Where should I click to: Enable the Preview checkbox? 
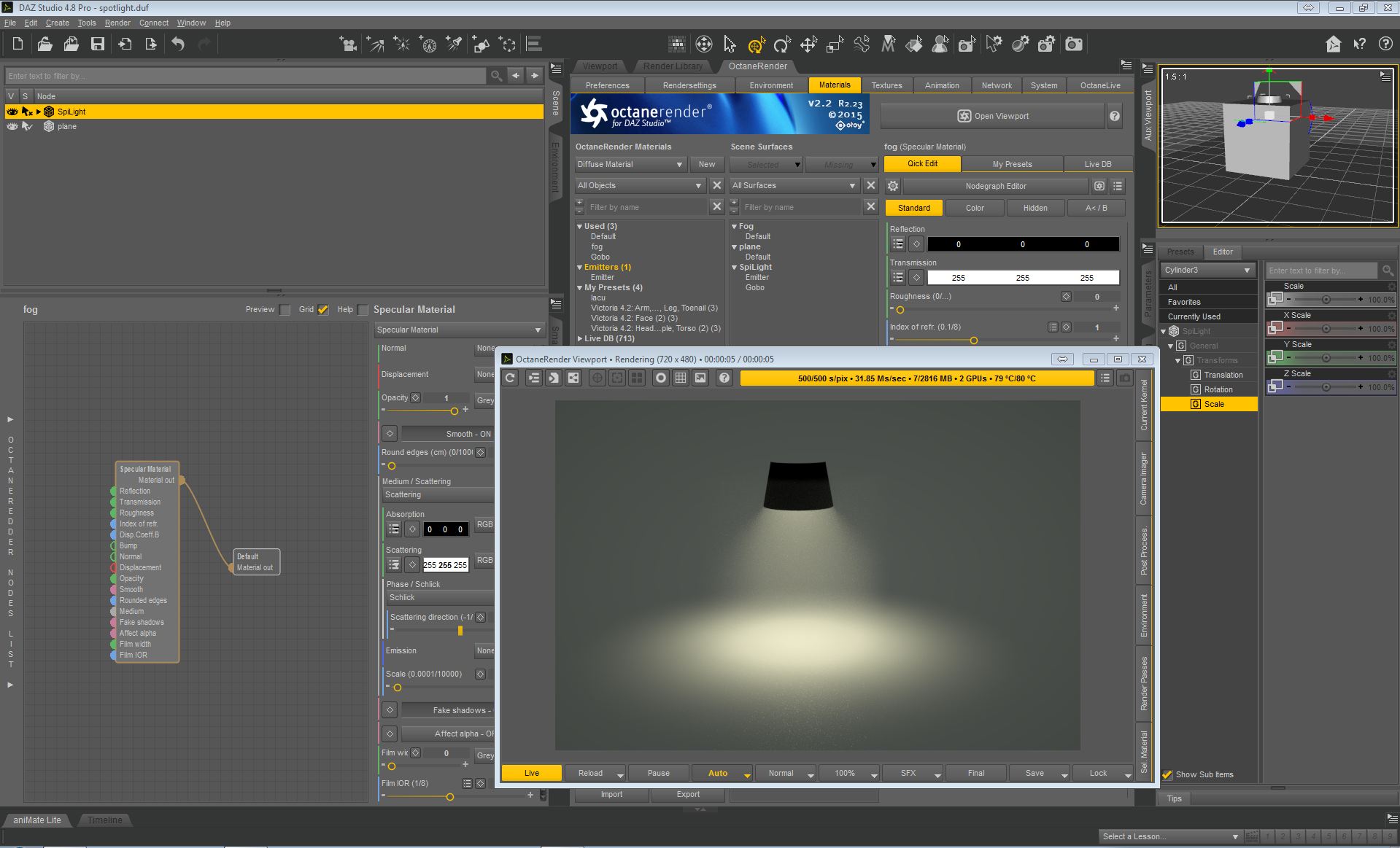[x=285, y=310]
